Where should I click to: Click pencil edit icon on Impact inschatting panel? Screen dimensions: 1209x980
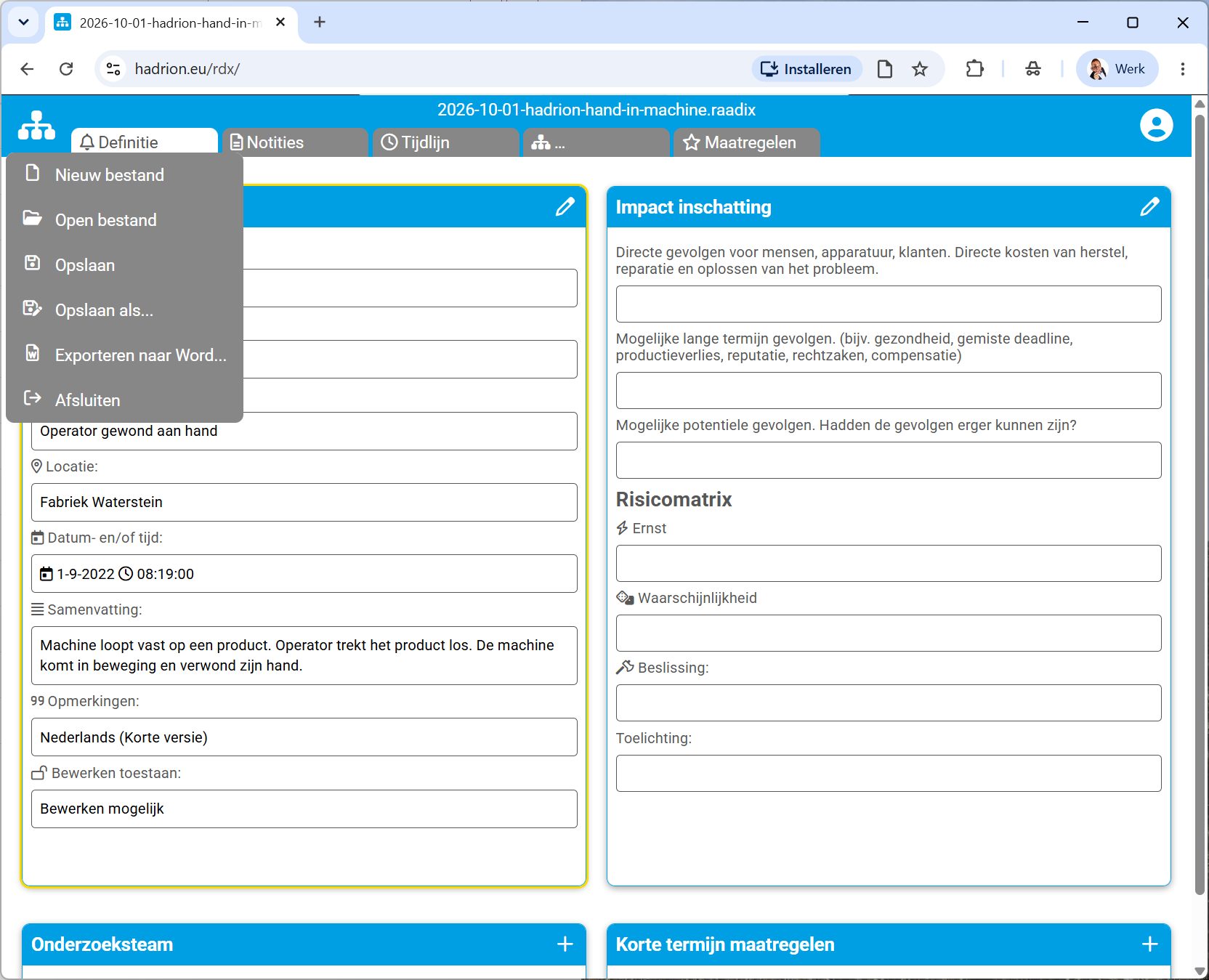[x=1149, y=207]
